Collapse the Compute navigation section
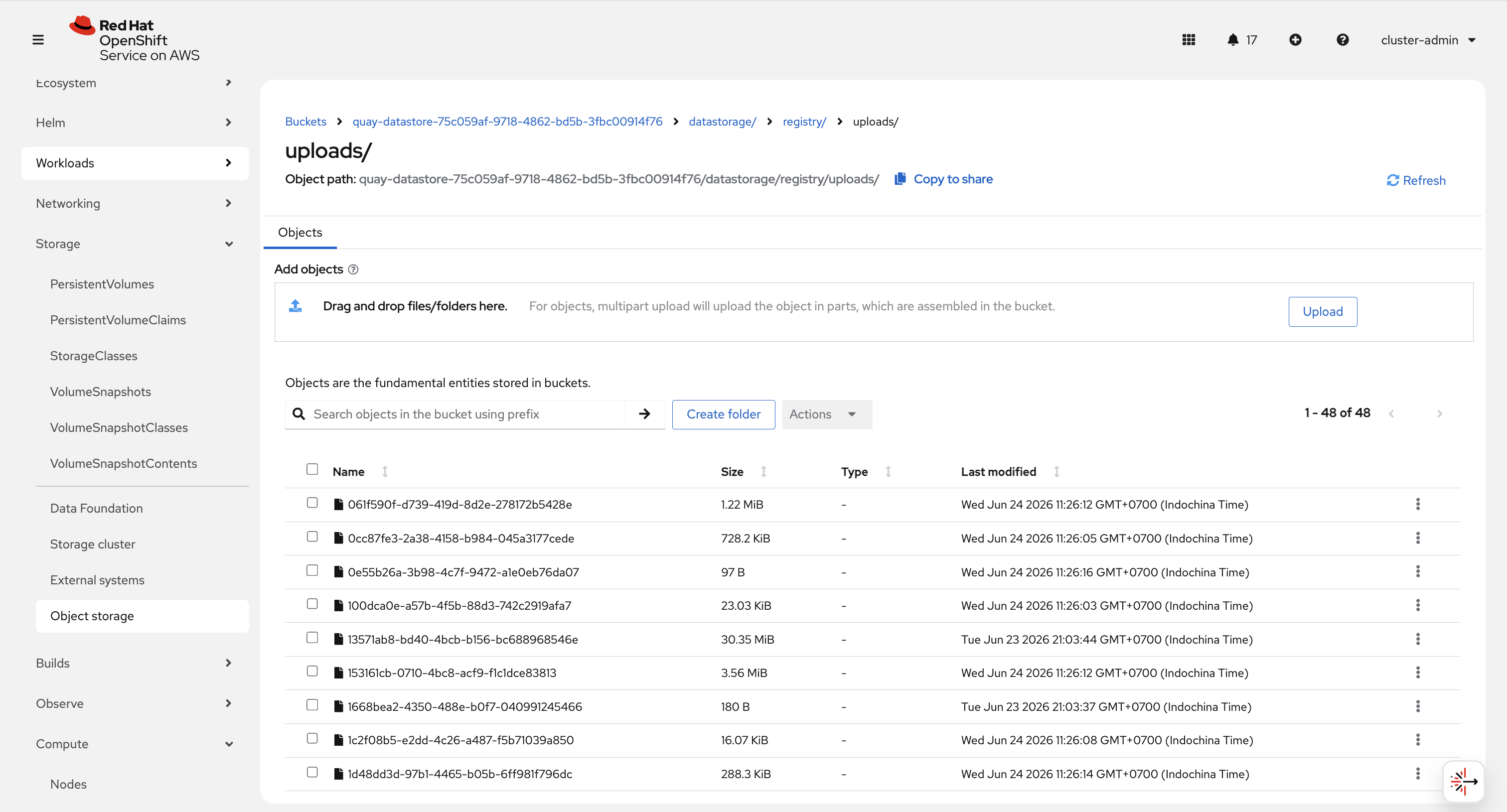1507x812 pixels. (135, 744)
